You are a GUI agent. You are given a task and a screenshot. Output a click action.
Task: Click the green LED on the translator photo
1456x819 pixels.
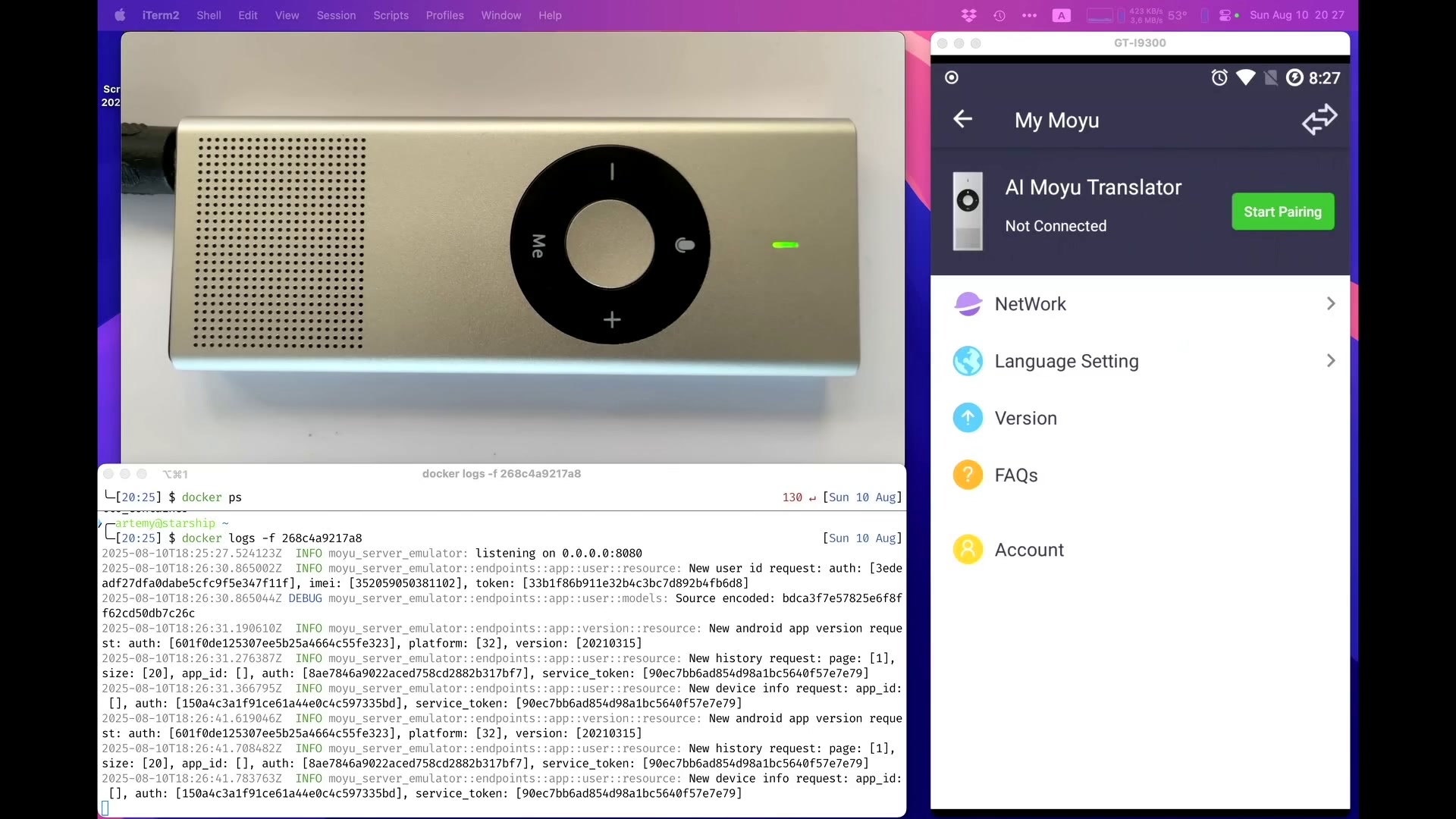coord(785,245)
